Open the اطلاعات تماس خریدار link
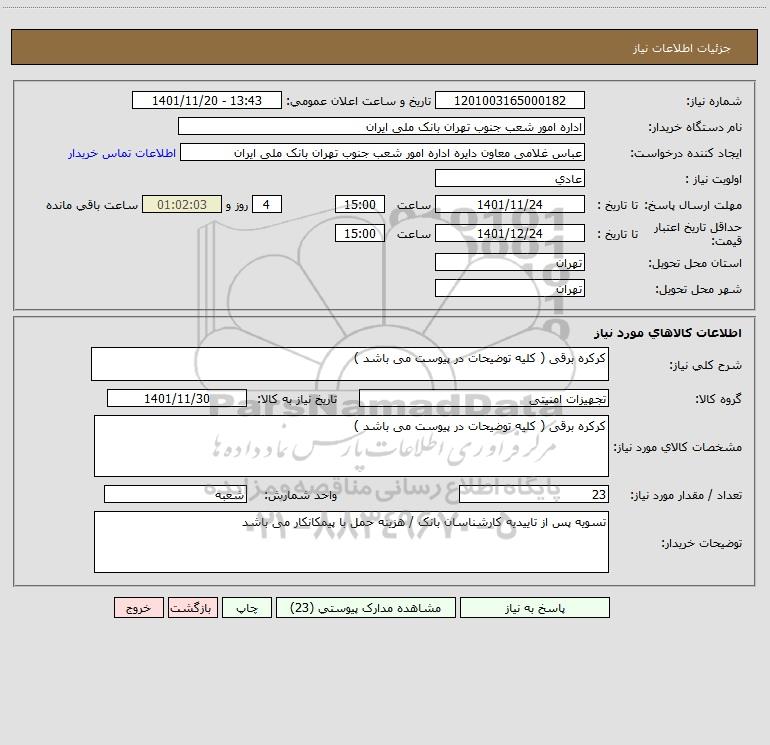Screen dimensions: 770x745 pyautogui.click(x=122, y=153)
